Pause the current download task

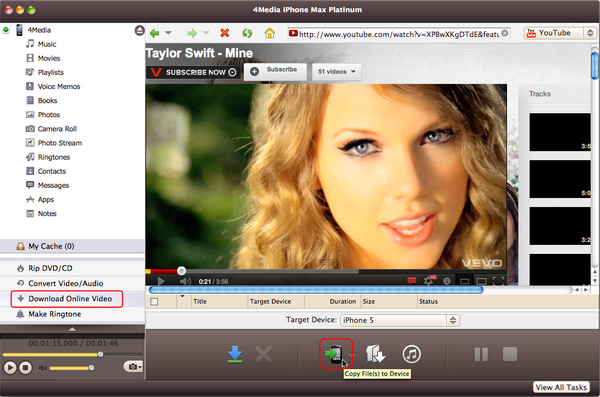point(481,354)
